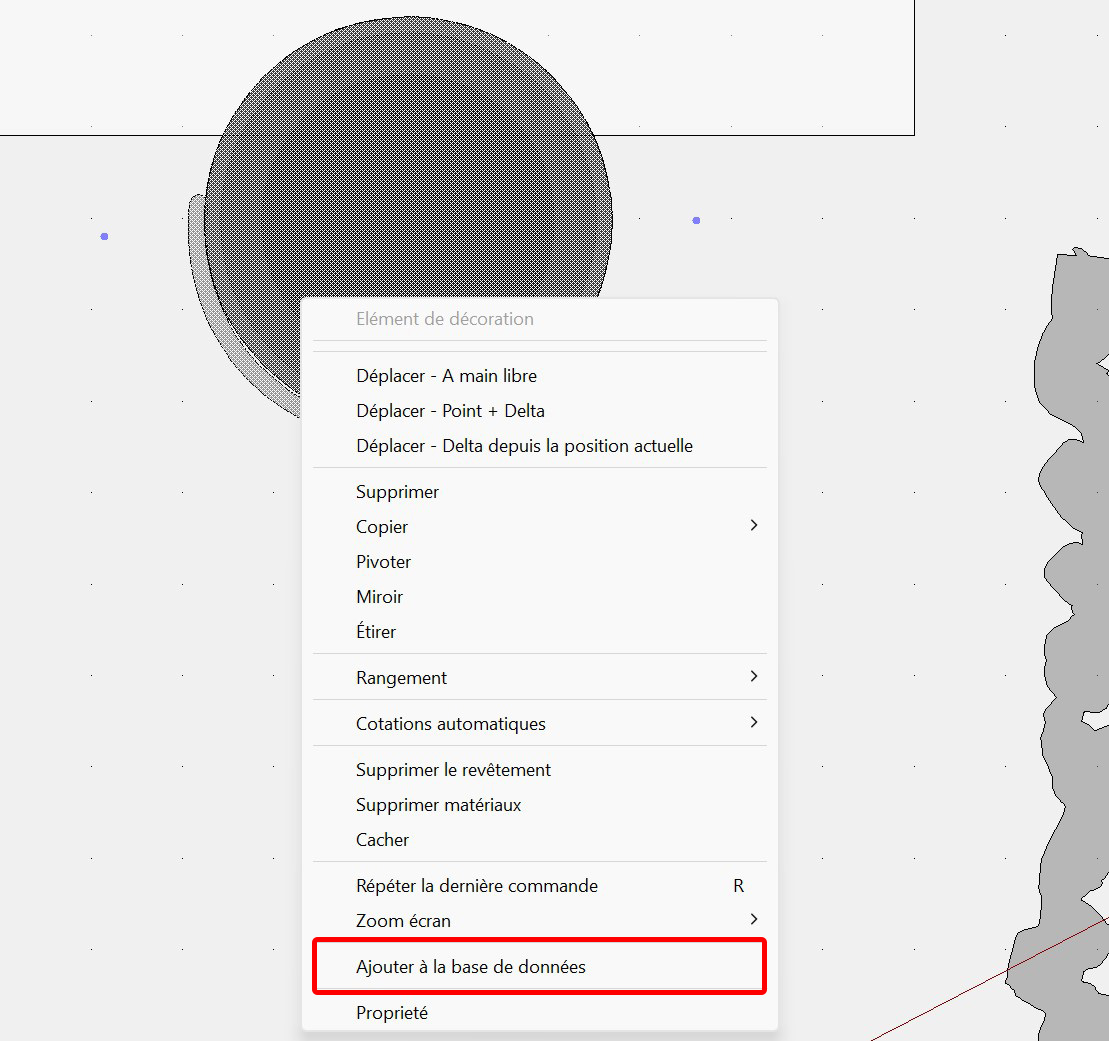Select Ajouter à la base de données
Viewport: 1109px width, 1041px height.
tap(471, 967)
